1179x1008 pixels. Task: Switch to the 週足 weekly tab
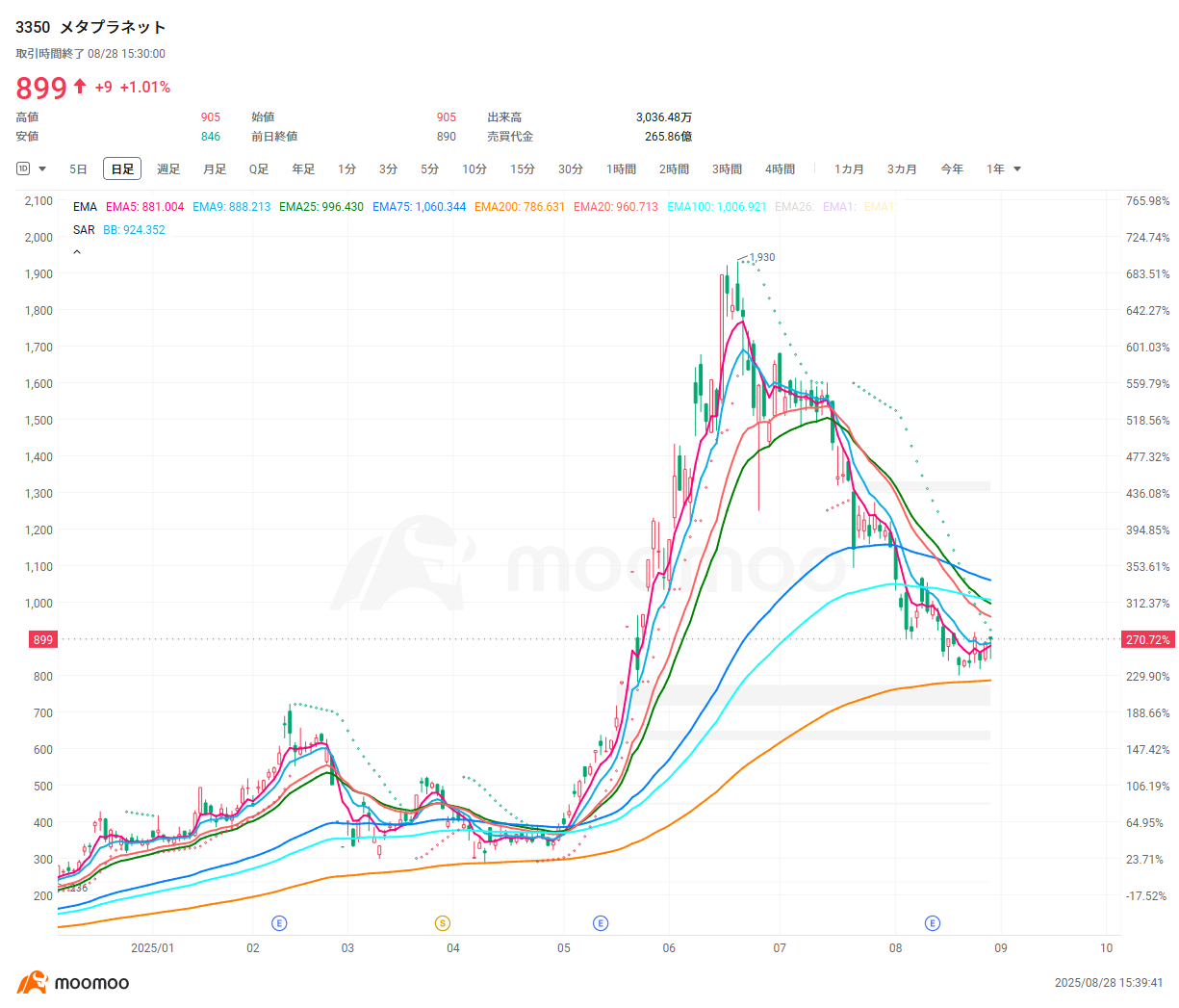point(168,168)
